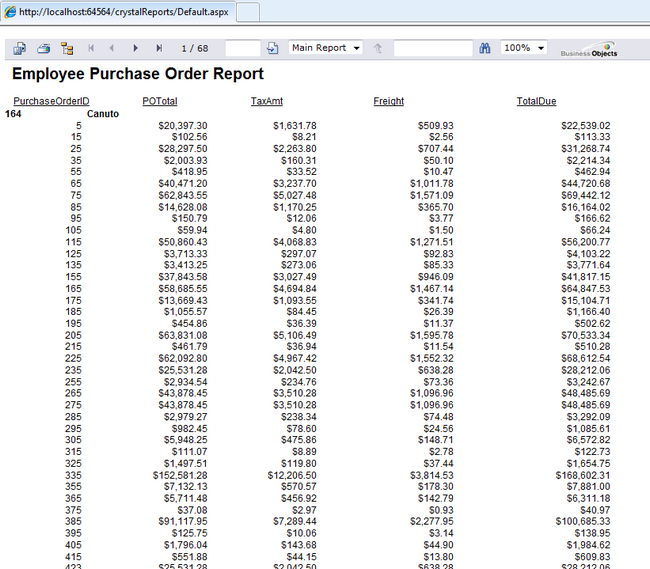
Task: Click the Print report icon
Action: click(x=44, y=48)
